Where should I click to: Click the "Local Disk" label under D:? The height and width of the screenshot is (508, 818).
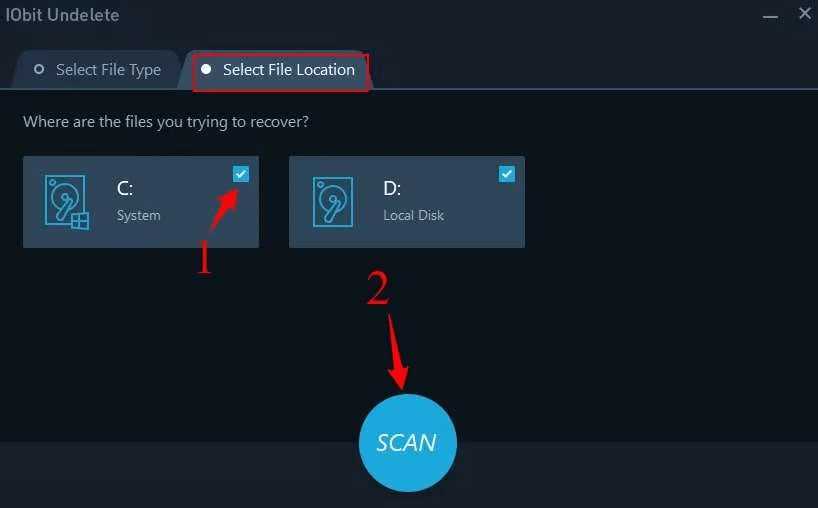[413, 215]
